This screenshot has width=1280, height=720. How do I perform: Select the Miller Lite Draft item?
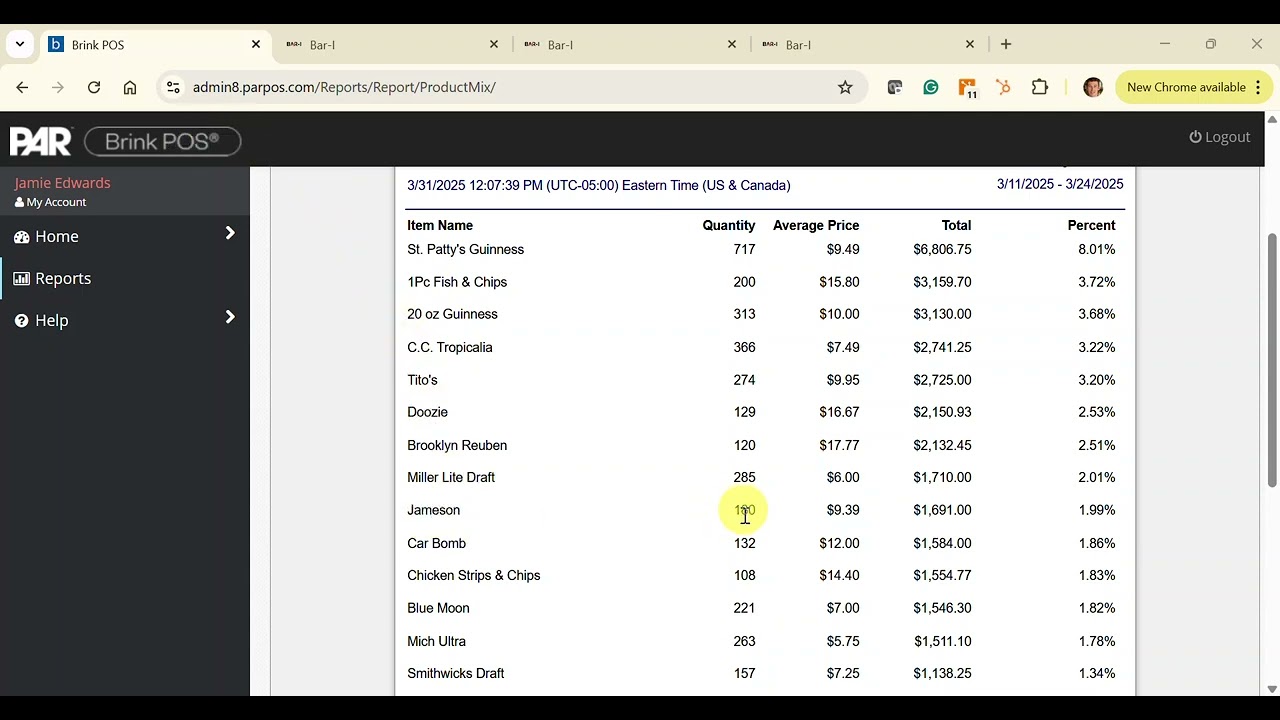tap(451, 477)
